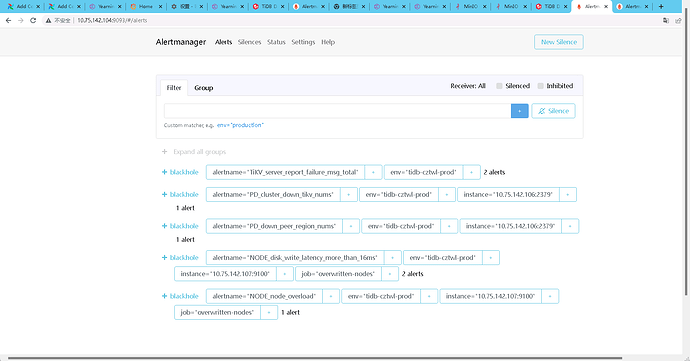Click the horizontal scrollbar at page bottom
Viewport: 690px width, 361px height.
[315, 358]
